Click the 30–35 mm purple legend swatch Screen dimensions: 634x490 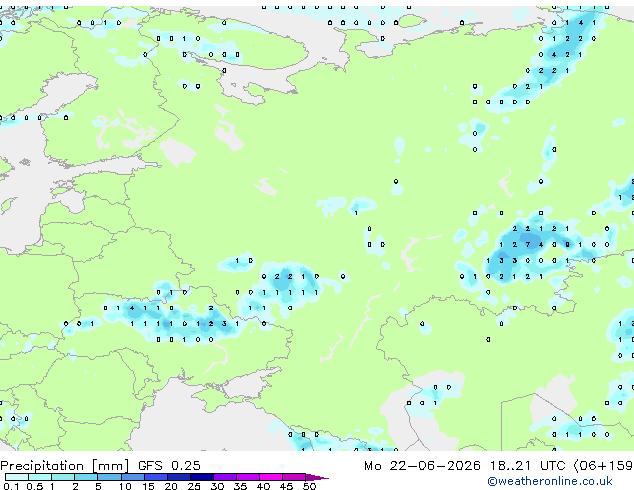click(x=225, y=477)
